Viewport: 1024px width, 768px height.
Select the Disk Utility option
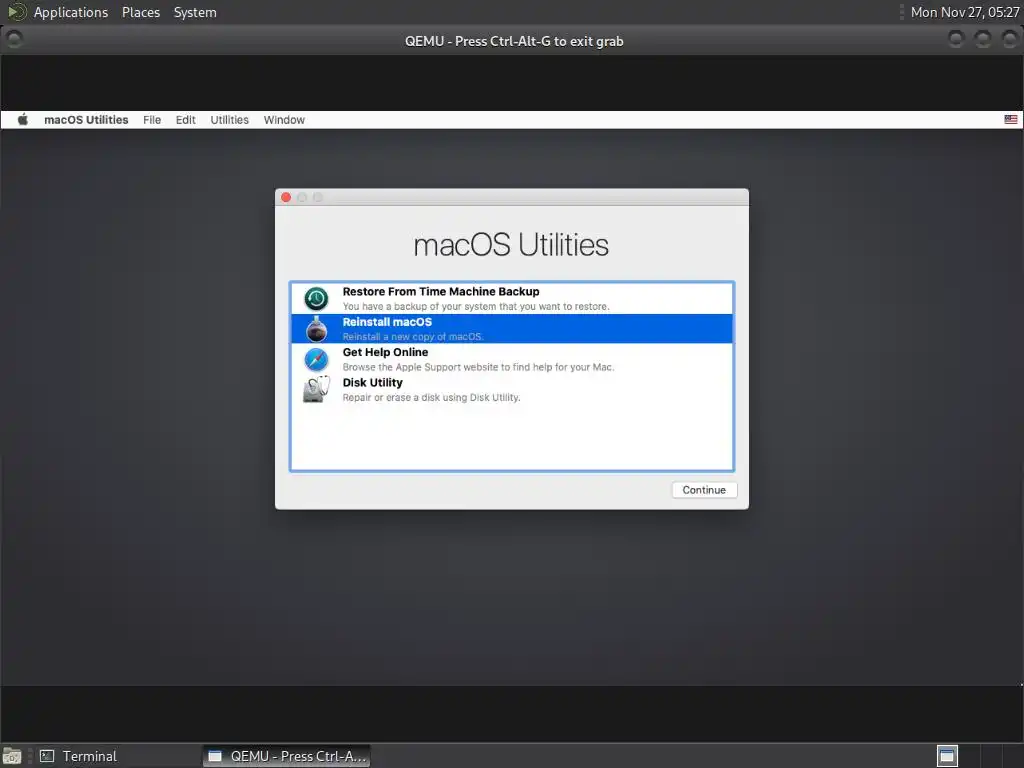[x=512, y=389]
